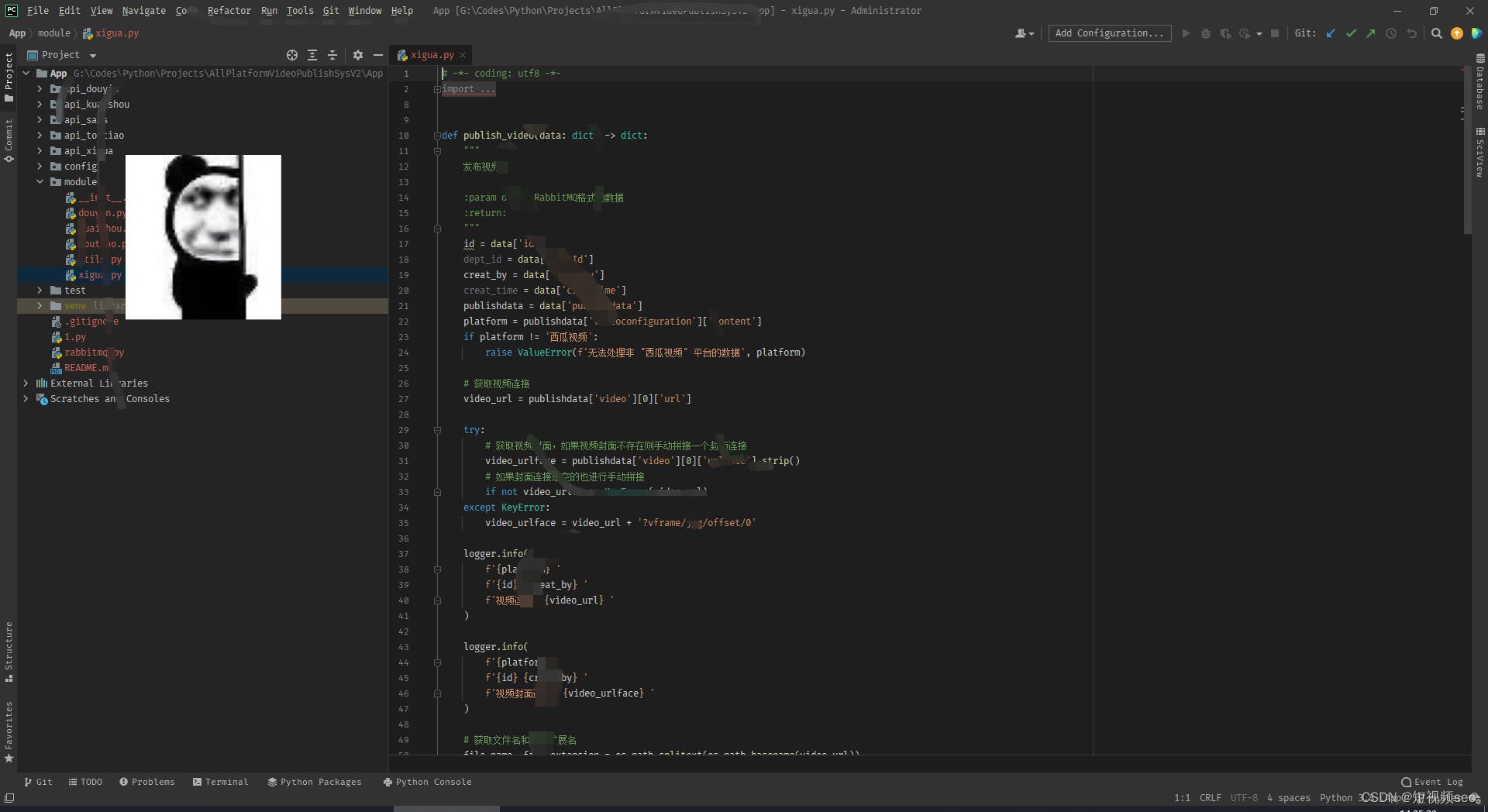Click the Debug bug icon

coord(1205,33)
